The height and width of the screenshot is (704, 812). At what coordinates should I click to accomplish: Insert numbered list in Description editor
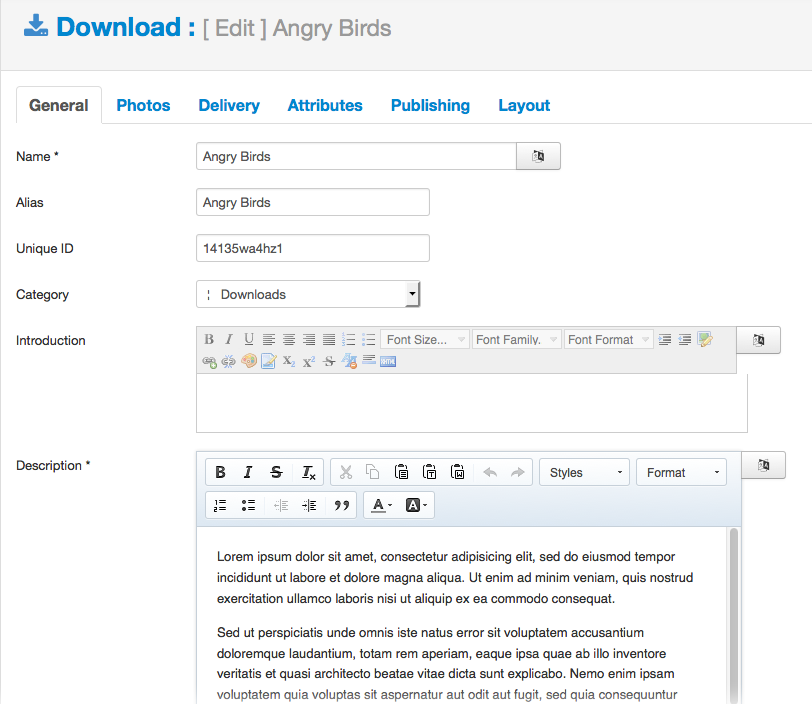pyautogui.click(x=221, y=505)
